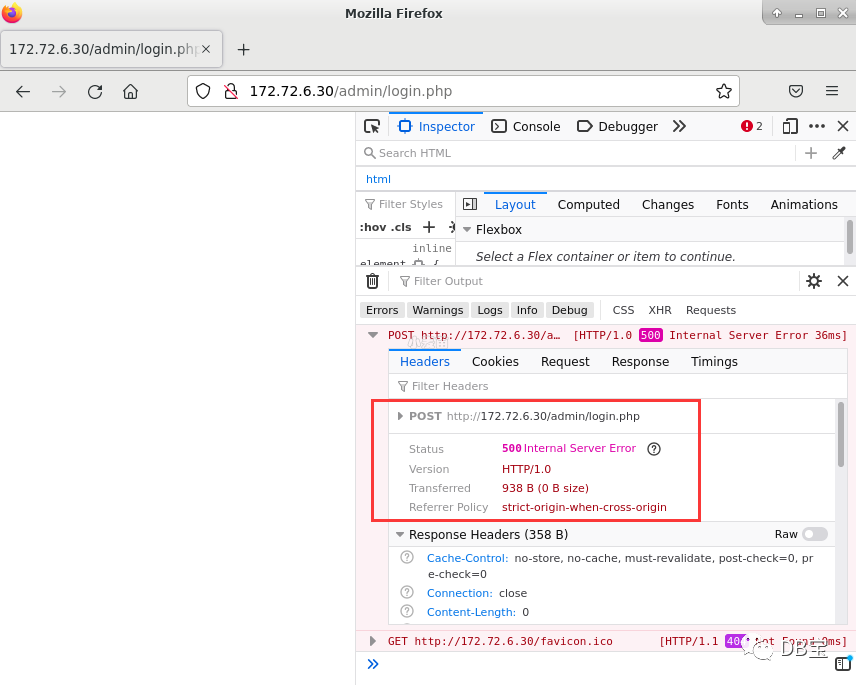Click the forward navigation arrow

(59, 92)
